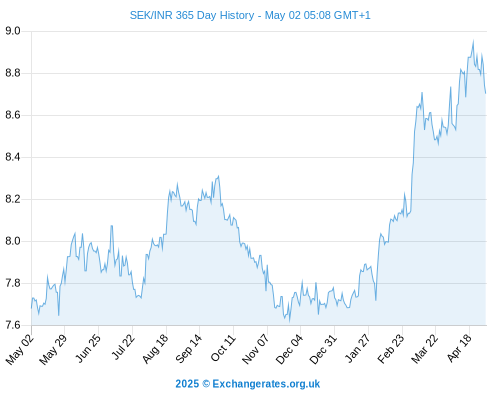Select the Dec 31 date label
The image size is (495, 400).
323,348
